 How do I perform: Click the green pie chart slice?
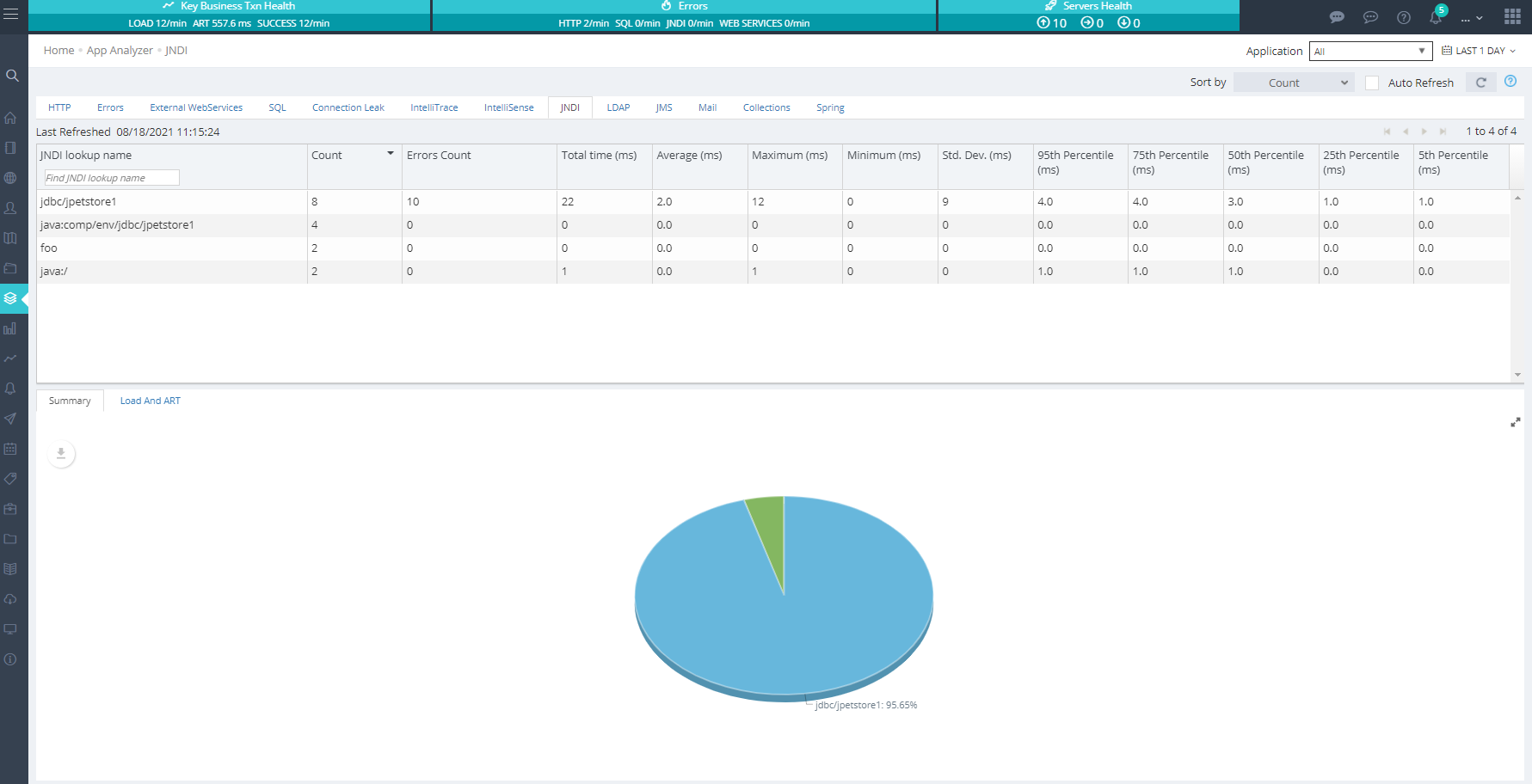pyautogui.click(x=768, y=524)
